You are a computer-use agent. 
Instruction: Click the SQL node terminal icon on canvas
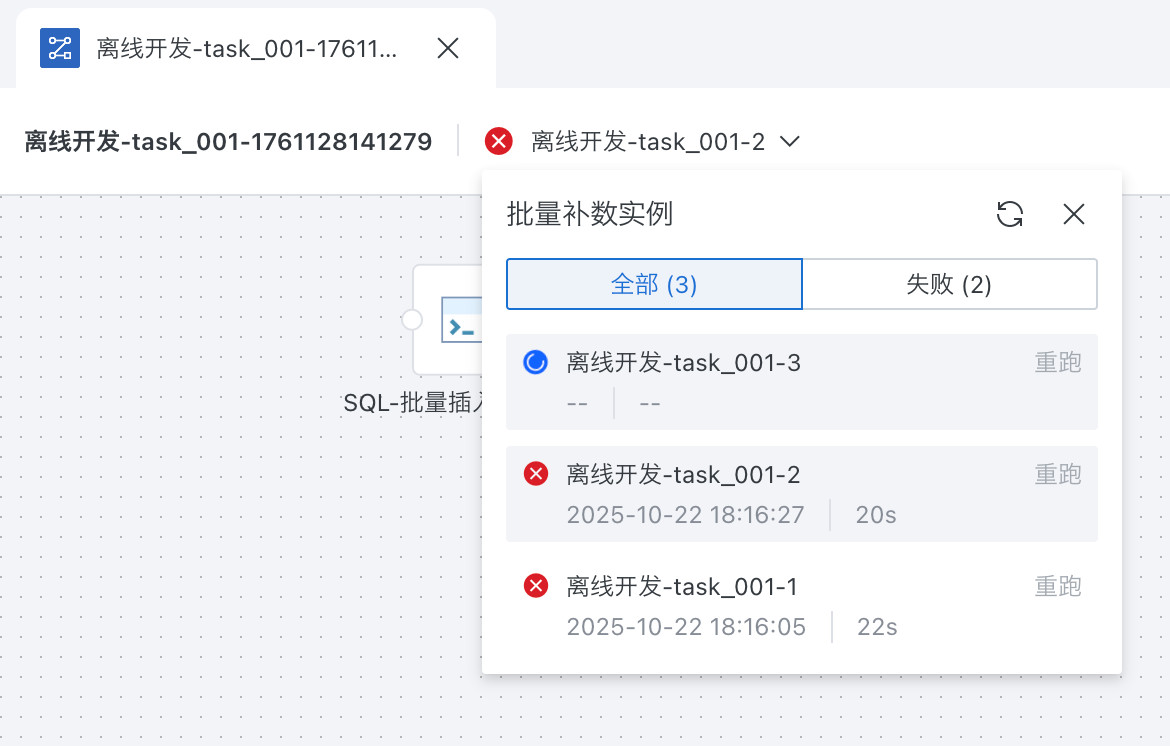462,323
